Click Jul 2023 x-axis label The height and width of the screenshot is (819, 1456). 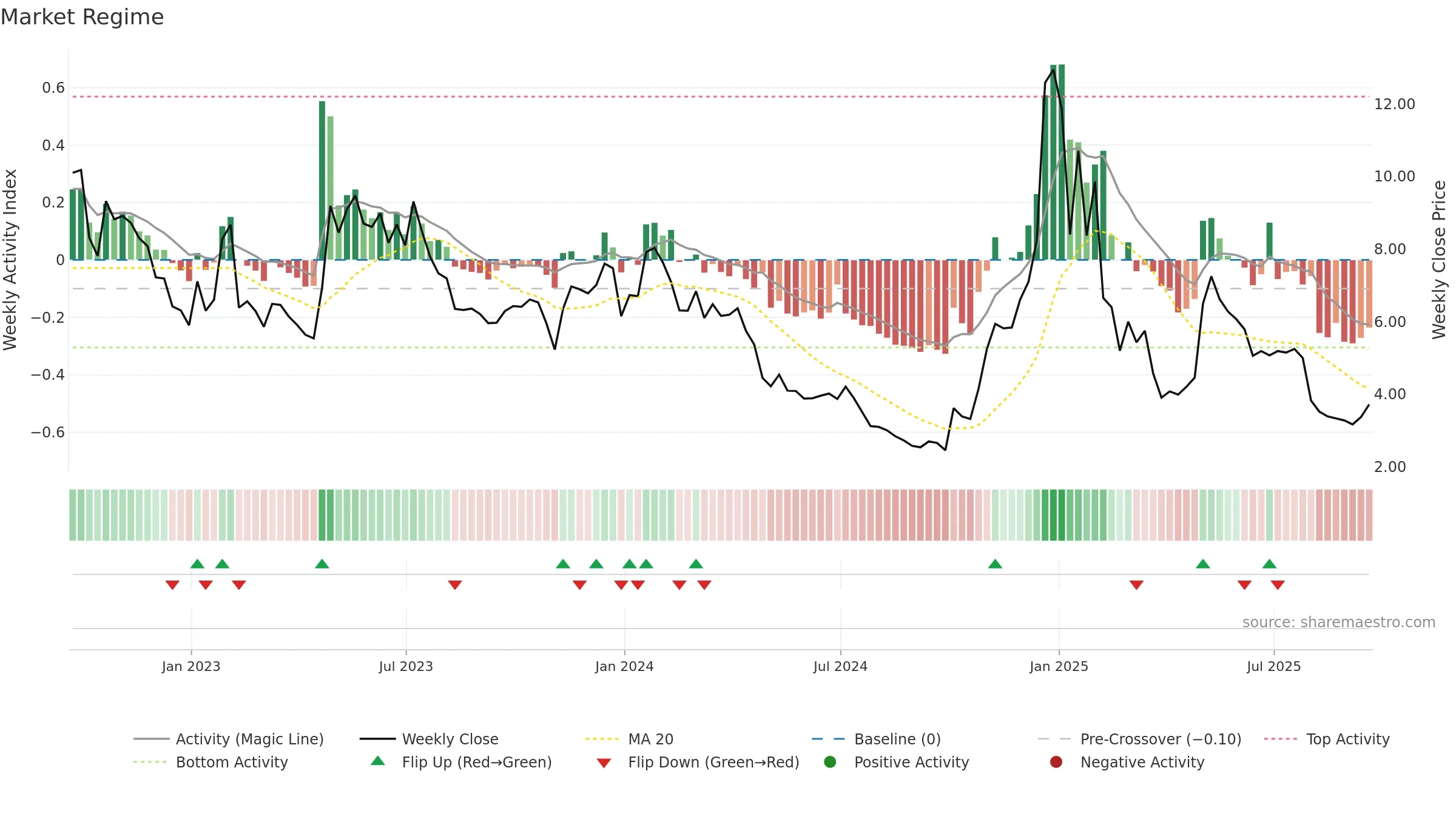coord(406,666)
